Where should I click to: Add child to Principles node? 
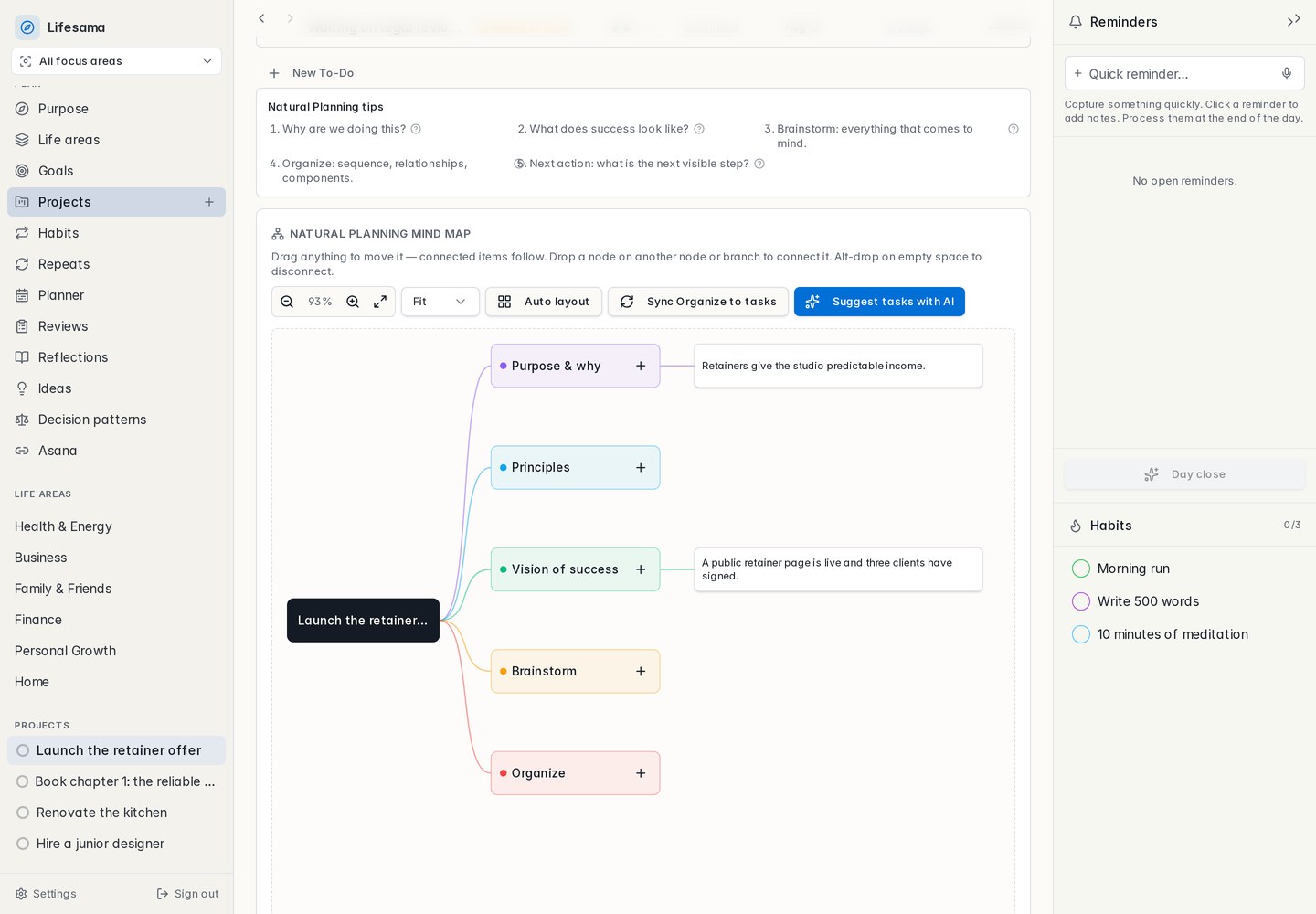tap(641, 468)
